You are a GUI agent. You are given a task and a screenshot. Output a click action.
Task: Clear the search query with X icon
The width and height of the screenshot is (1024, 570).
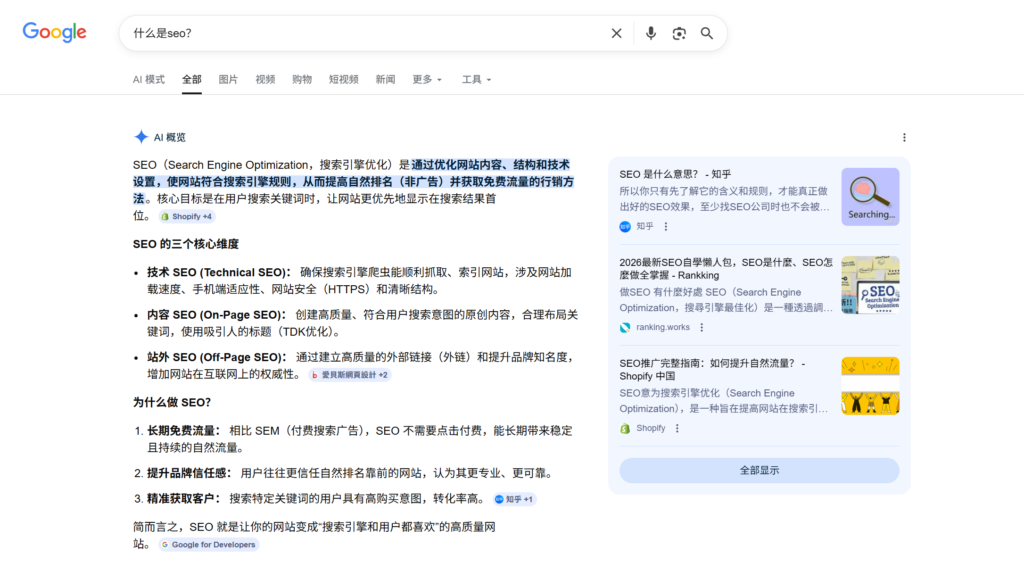(616, 33)
